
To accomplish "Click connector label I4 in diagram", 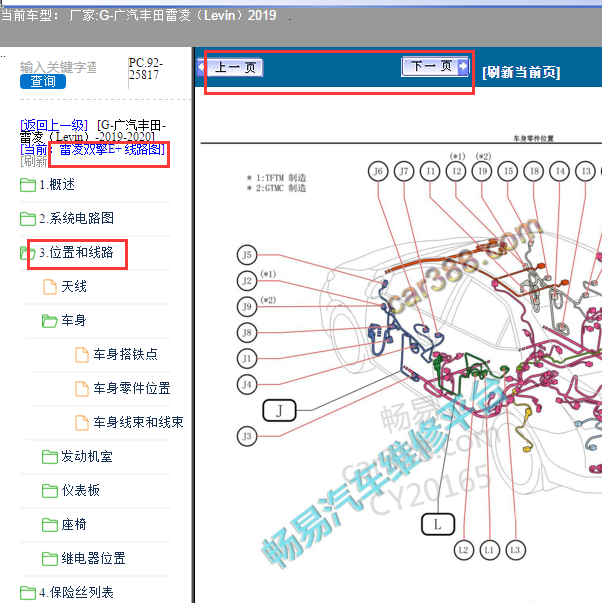I will (x=560, y=171).
